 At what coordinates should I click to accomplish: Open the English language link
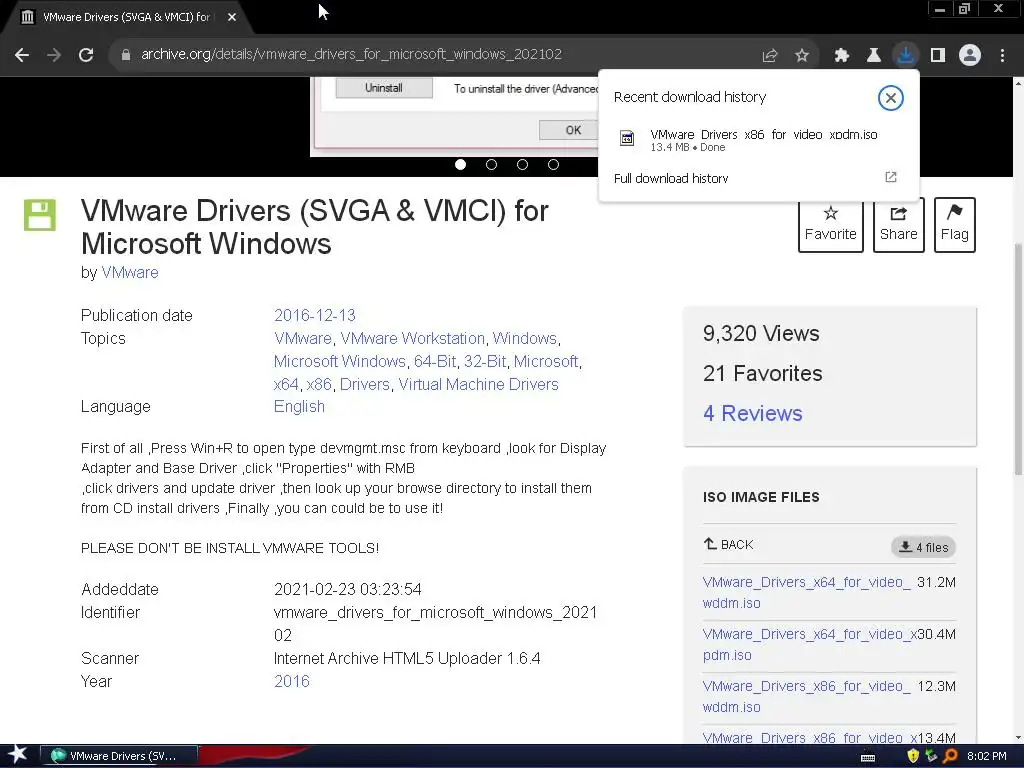(x=299, y=406)
